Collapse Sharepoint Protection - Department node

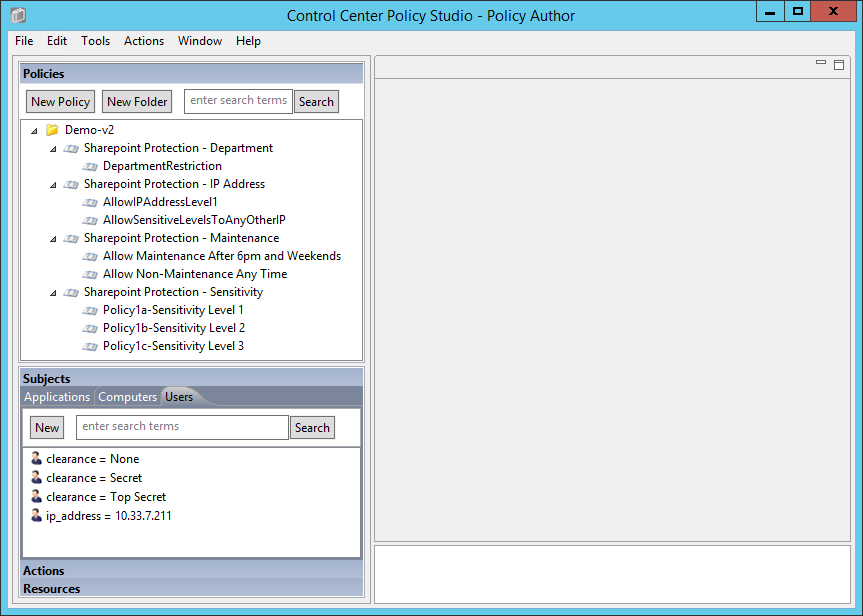coord(53,149)
